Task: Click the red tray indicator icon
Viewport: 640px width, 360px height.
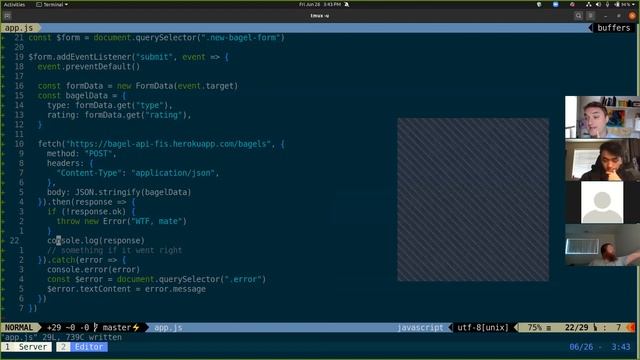Action: [x=572, y=4]
